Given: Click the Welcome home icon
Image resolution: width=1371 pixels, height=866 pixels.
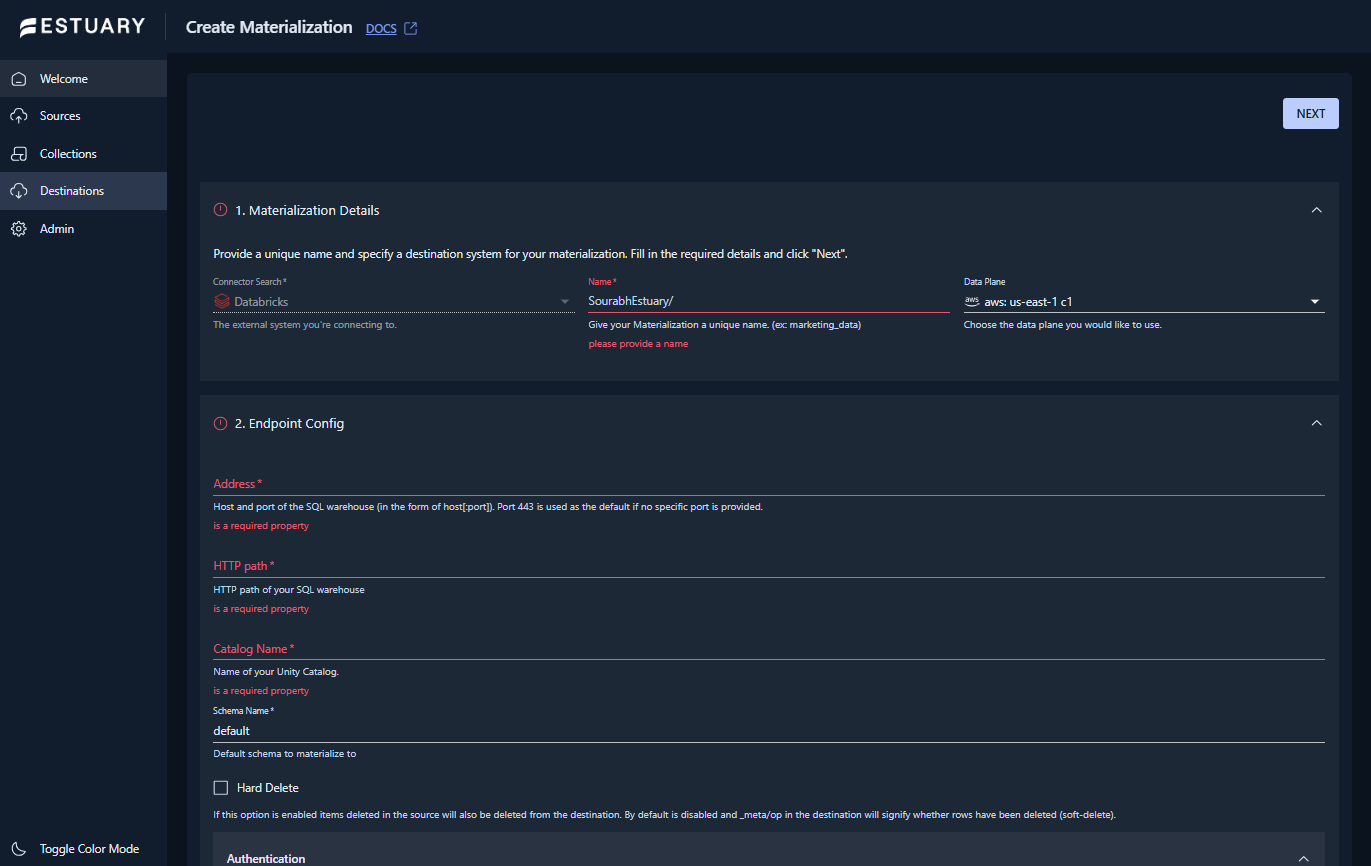Looking at the screenshot, I should pos(19,79).
